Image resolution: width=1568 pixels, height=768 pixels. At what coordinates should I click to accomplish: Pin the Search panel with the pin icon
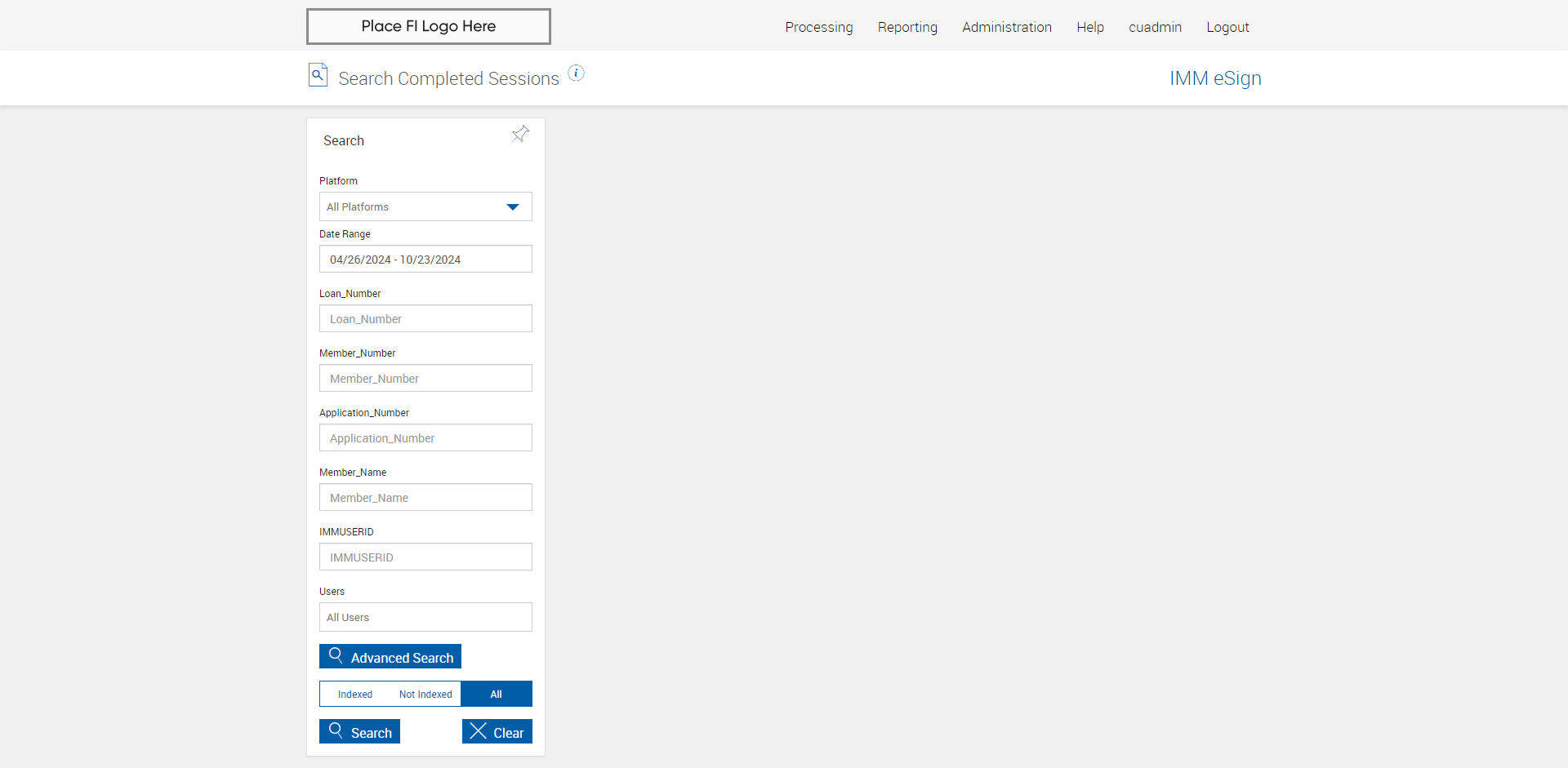click(520, 134)
